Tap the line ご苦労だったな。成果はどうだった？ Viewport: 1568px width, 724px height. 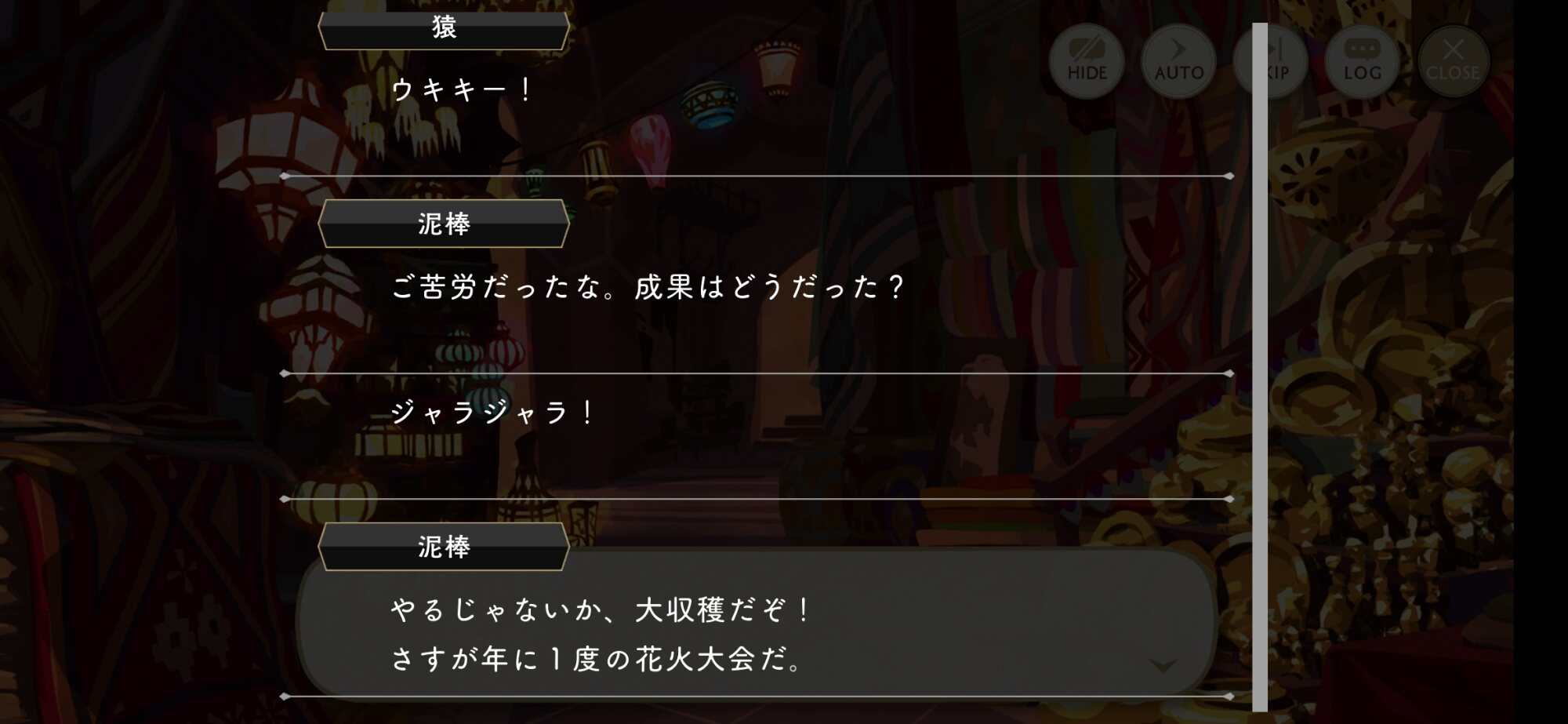[x=648, y=286]
